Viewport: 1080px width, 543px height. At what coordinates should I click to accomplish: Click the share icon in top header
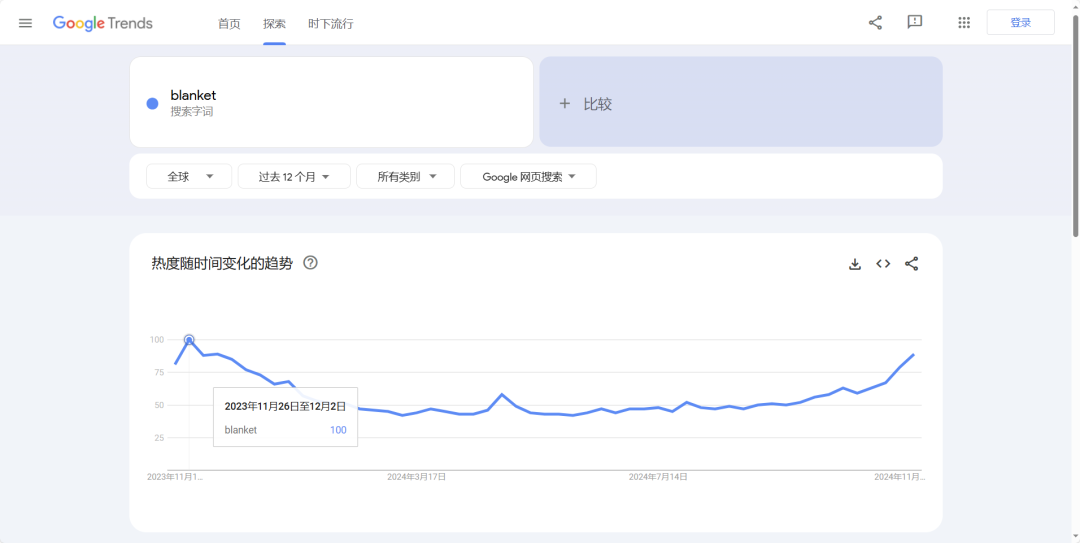[x=875, y=23]
